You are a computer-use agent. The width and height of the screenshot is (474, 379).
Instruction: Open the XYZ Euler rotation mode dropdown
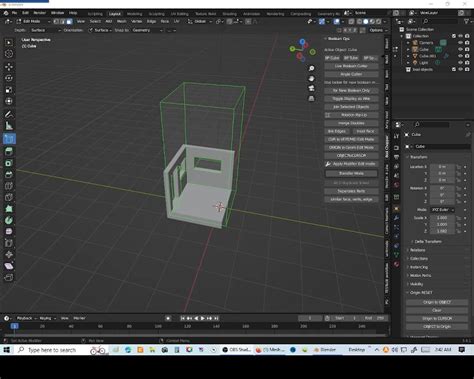point(443,210)
